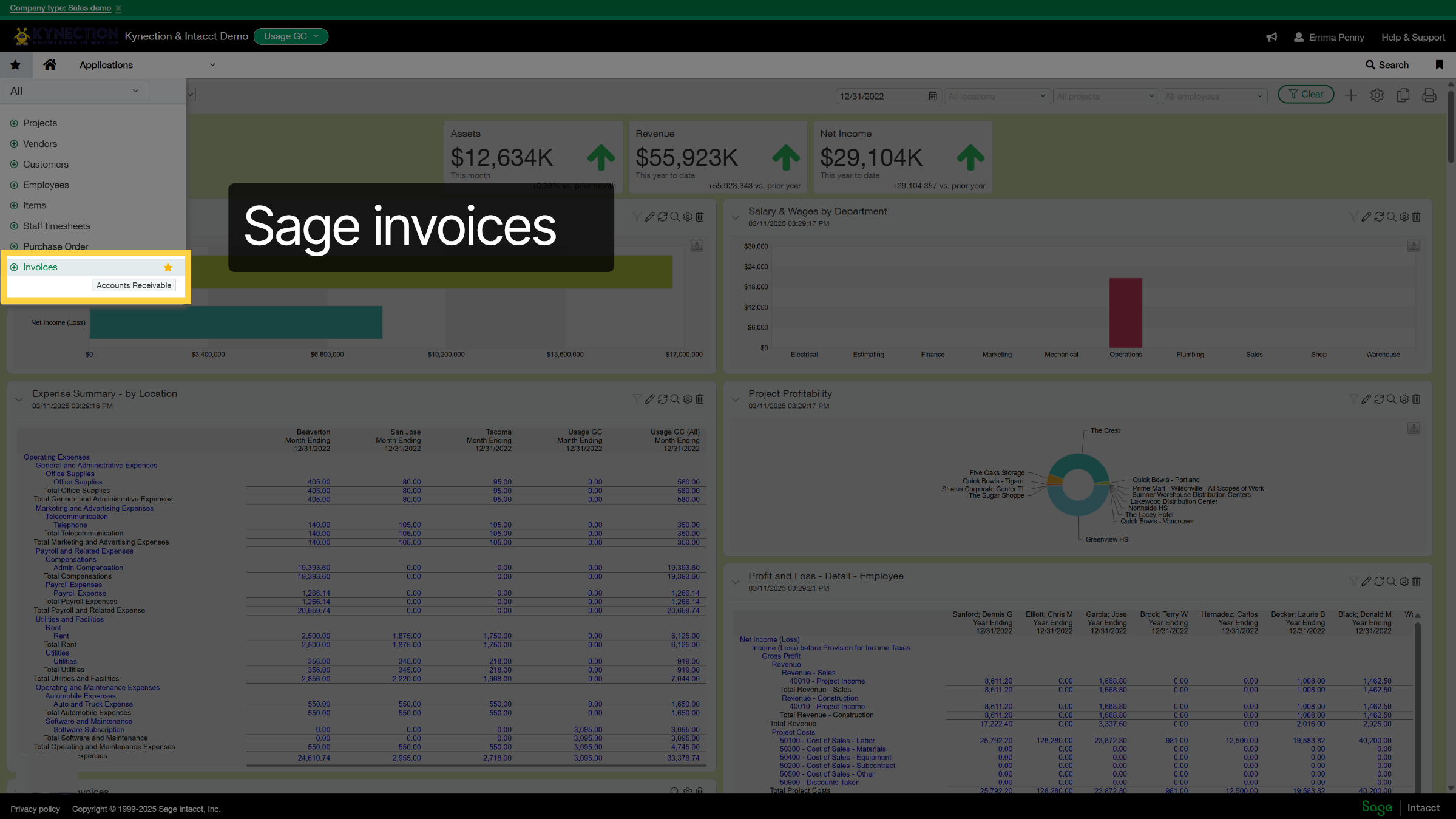Image resolution: width=1456 pixels, height=819 pixels.
Task: Click the teal Net Income (Loss) bar
Action: 236,322
